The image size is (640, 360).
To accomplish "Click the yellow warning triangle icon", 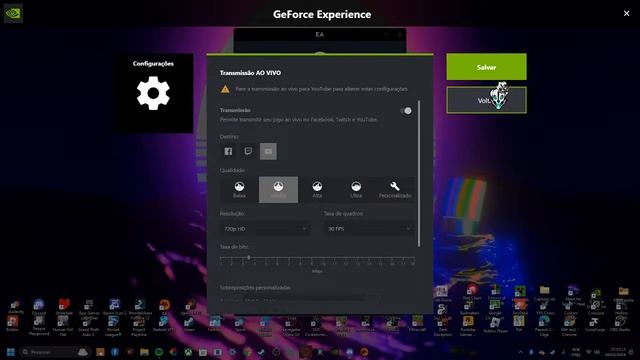I will coord(225,89).
